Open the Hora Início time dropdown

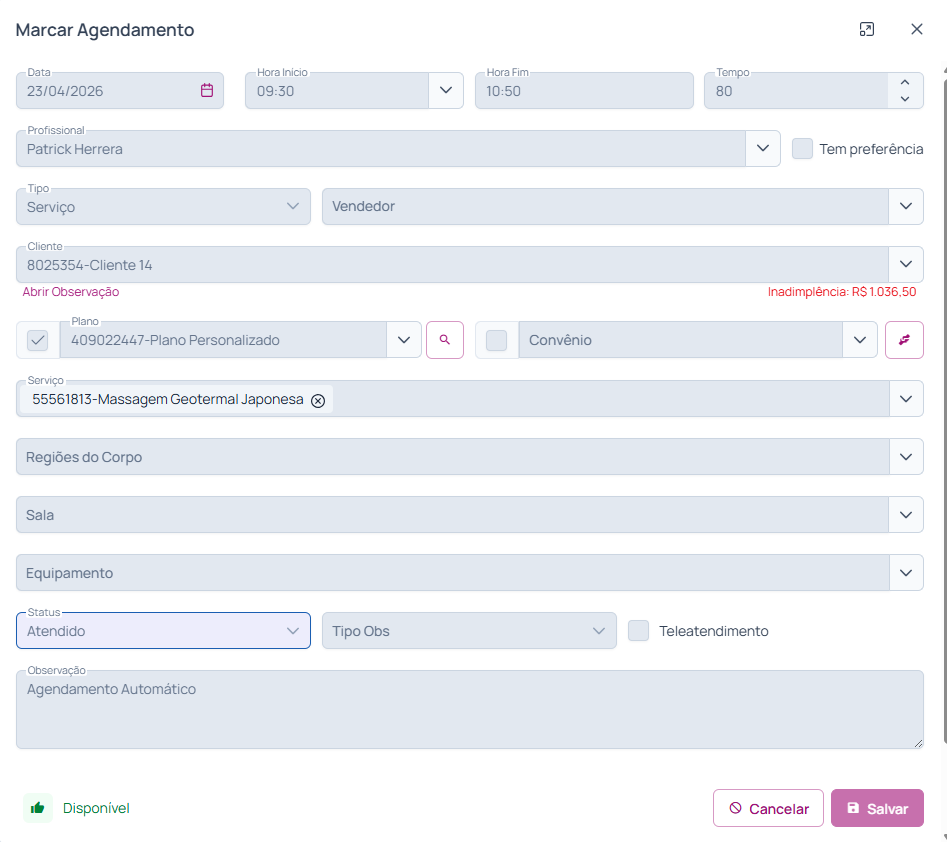coord(445,90)
